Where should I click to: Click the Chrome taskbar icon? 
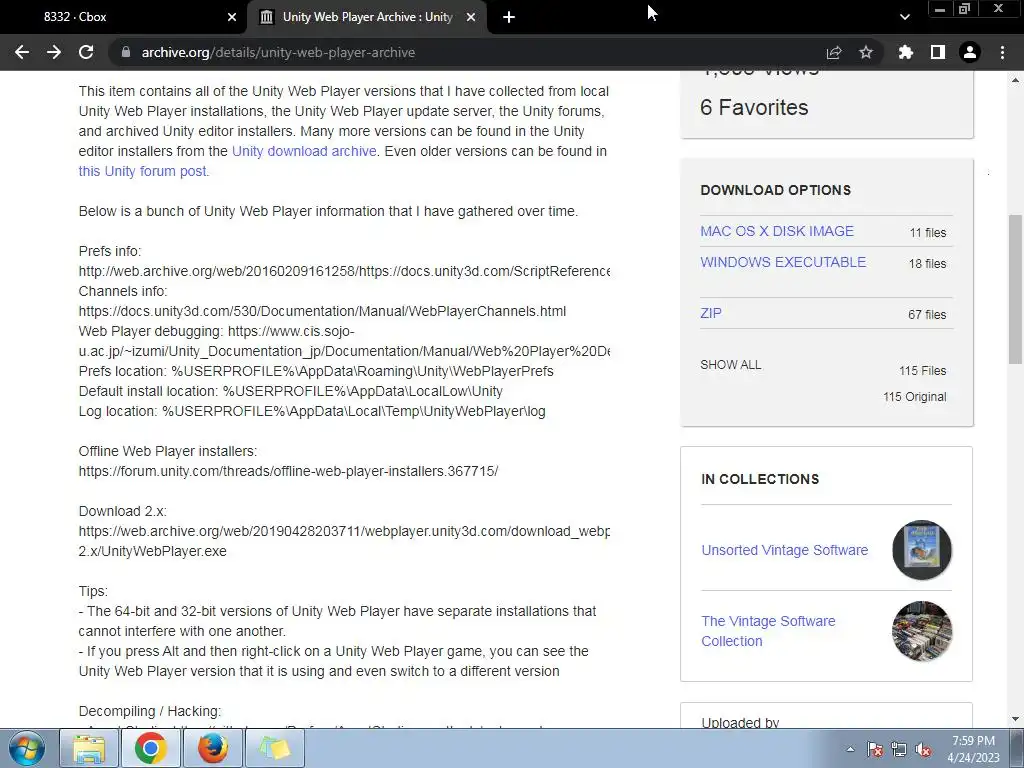click(x=151, y=748)
